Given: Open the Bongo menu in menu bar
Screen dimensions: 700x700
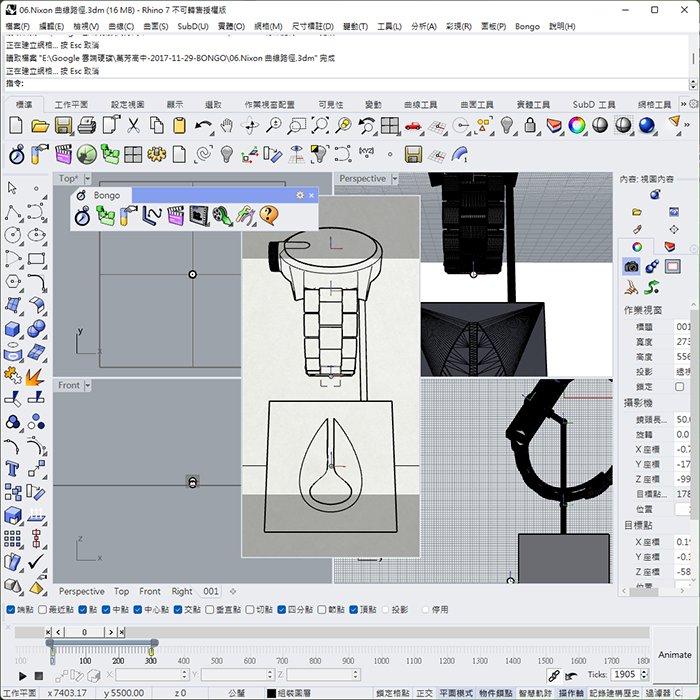Looking at the screenshot, I should (x=525, y=26).
